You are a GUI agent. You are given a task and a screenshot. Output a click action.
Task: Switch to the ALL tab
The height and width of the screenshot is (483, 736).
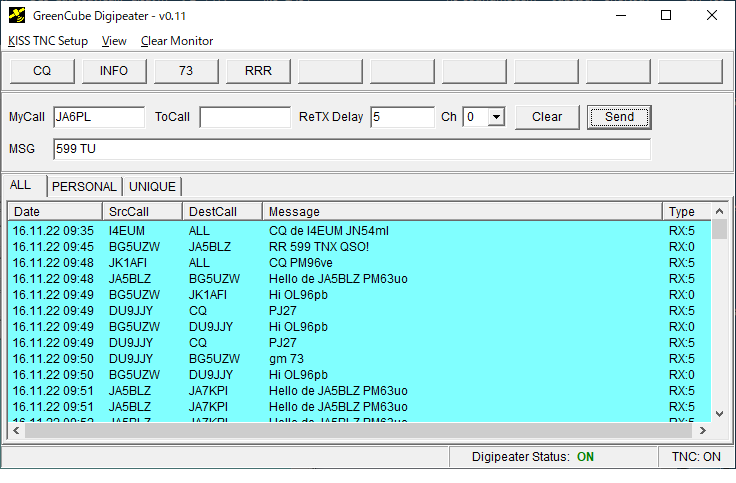24,185
